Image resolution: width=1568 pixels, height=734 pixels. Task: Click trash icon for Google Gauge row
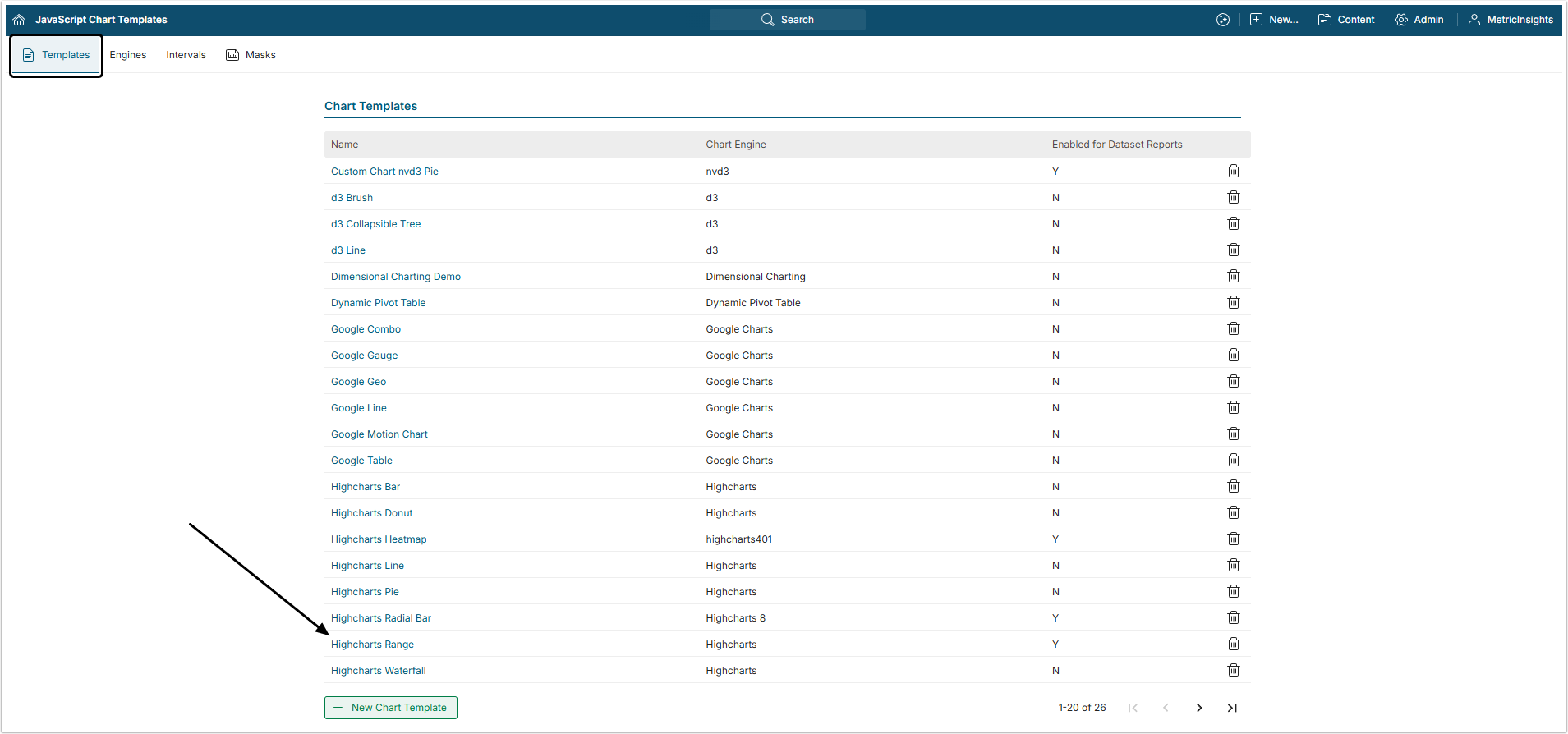tap(1233, 355)
